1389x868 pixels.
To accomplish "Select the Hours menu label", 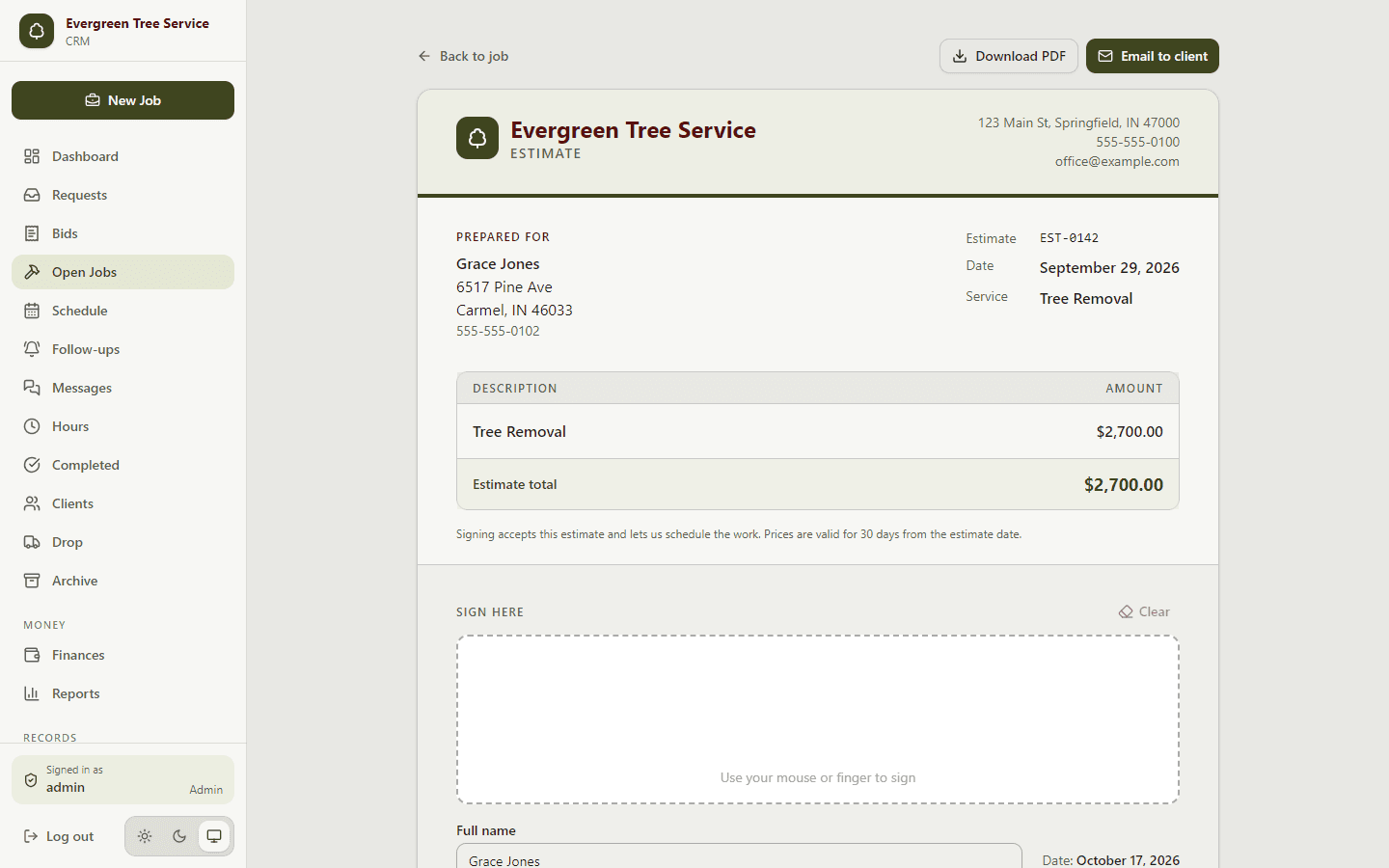I will [70, 426].
